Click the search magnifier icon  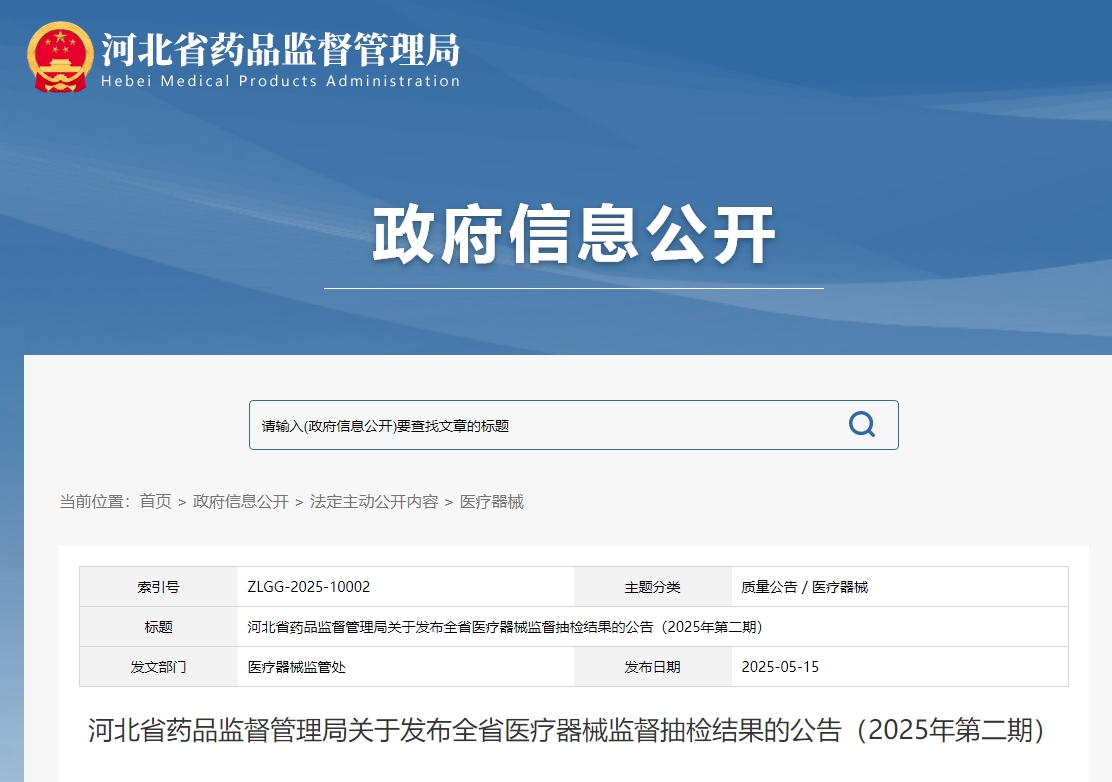pos(861,424)
